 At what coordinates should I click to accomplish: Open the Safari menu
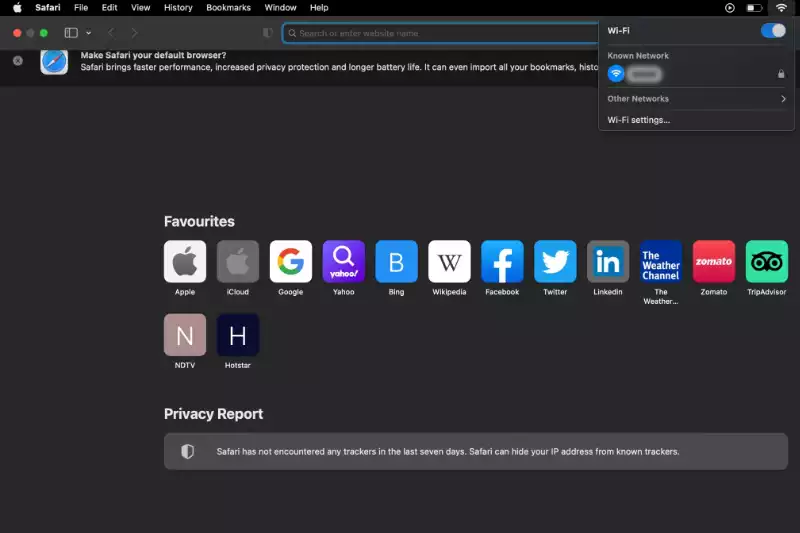click(47, 8)
